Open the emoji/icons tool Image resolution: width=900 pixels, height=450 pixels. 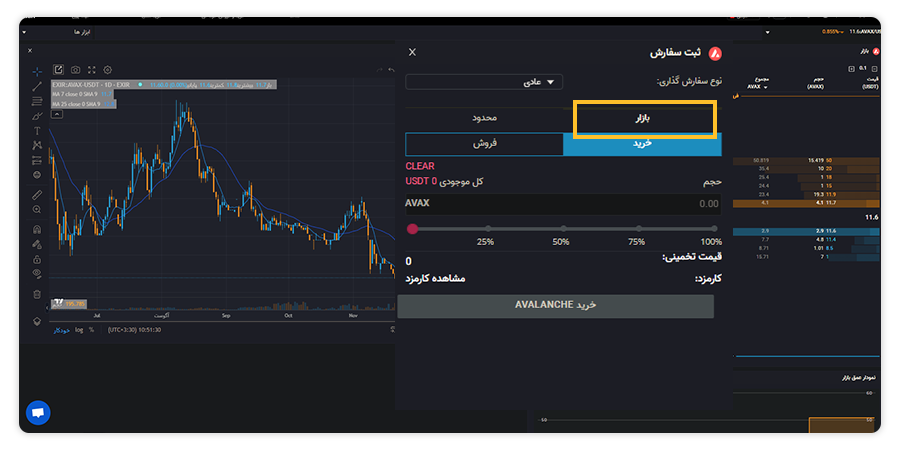pyautogui.click(x=37, y=174)
